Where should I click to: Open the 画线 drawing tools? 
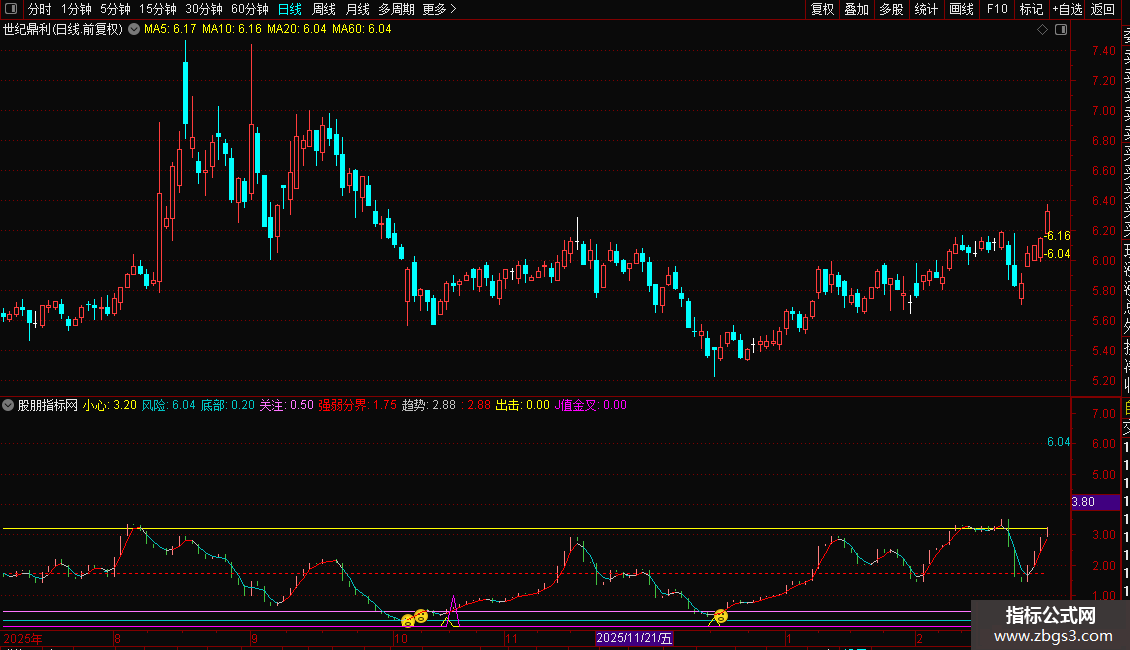pos(961,9)
